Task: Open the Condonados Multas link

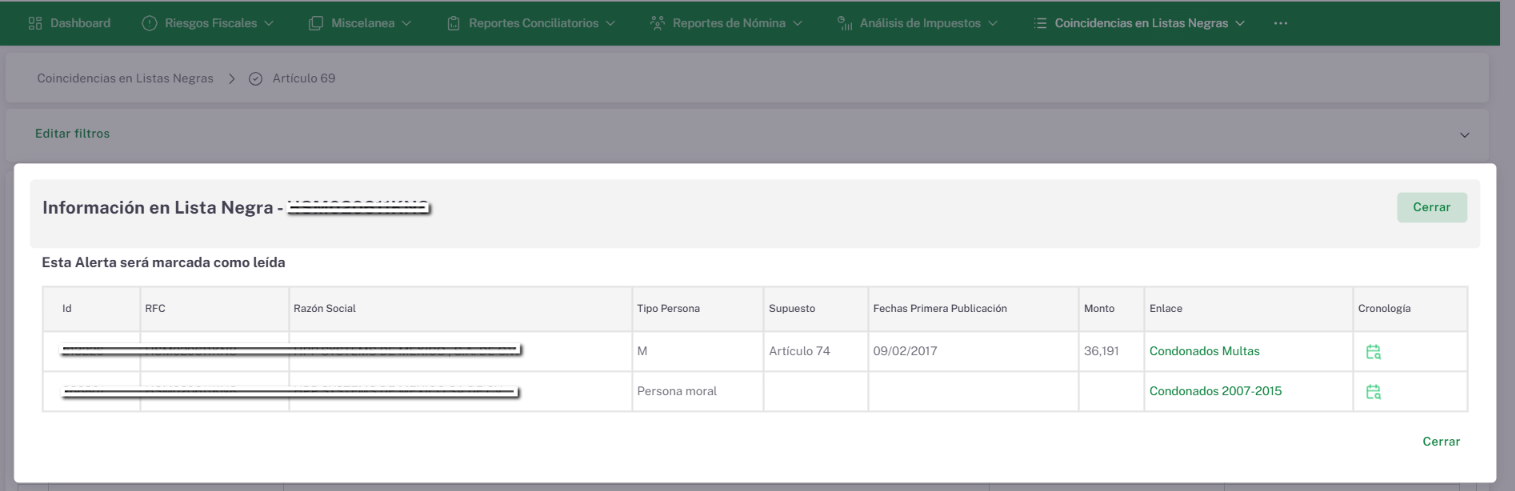Action: pyautogui.click(x=1204, y=351)
